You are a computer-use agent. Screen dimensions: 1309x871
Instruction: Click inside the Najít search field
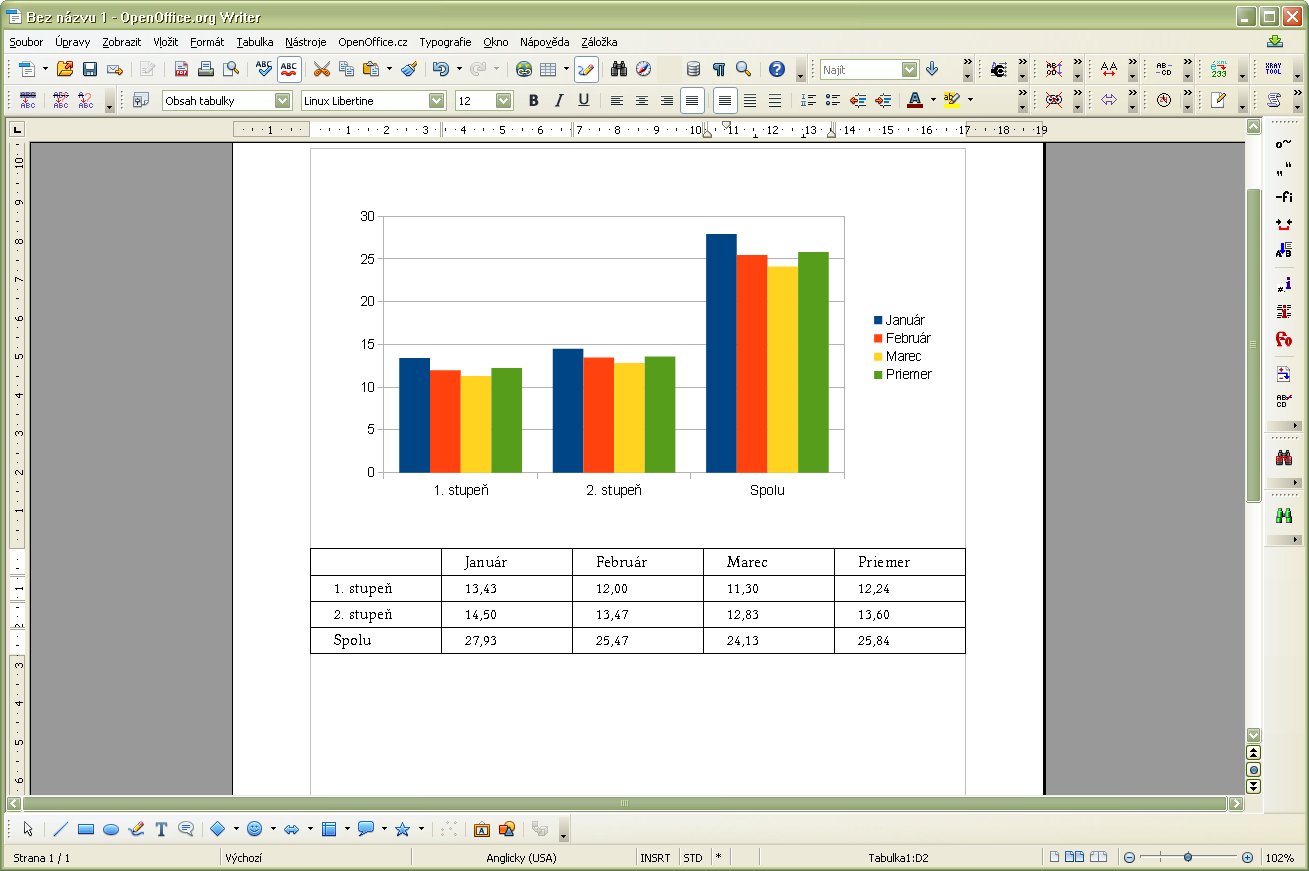coord(860,69)
